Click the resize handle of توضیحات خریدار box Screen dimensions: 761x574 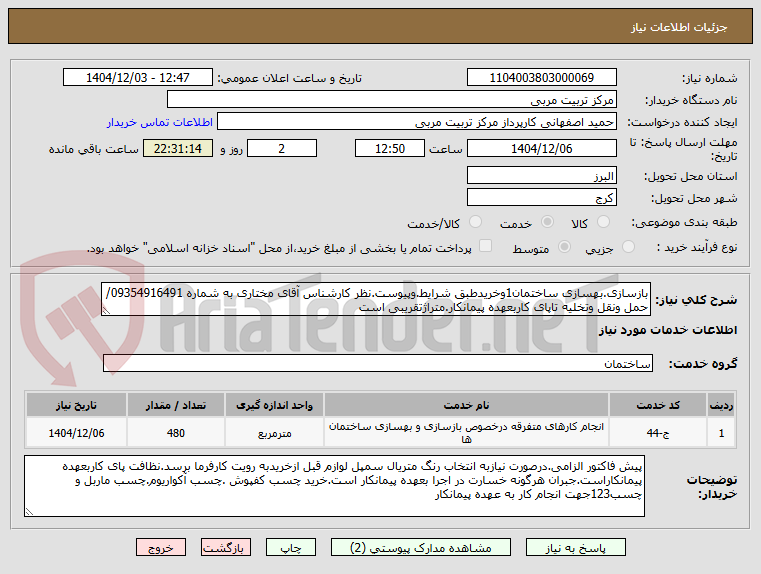[x=29, y=511]
